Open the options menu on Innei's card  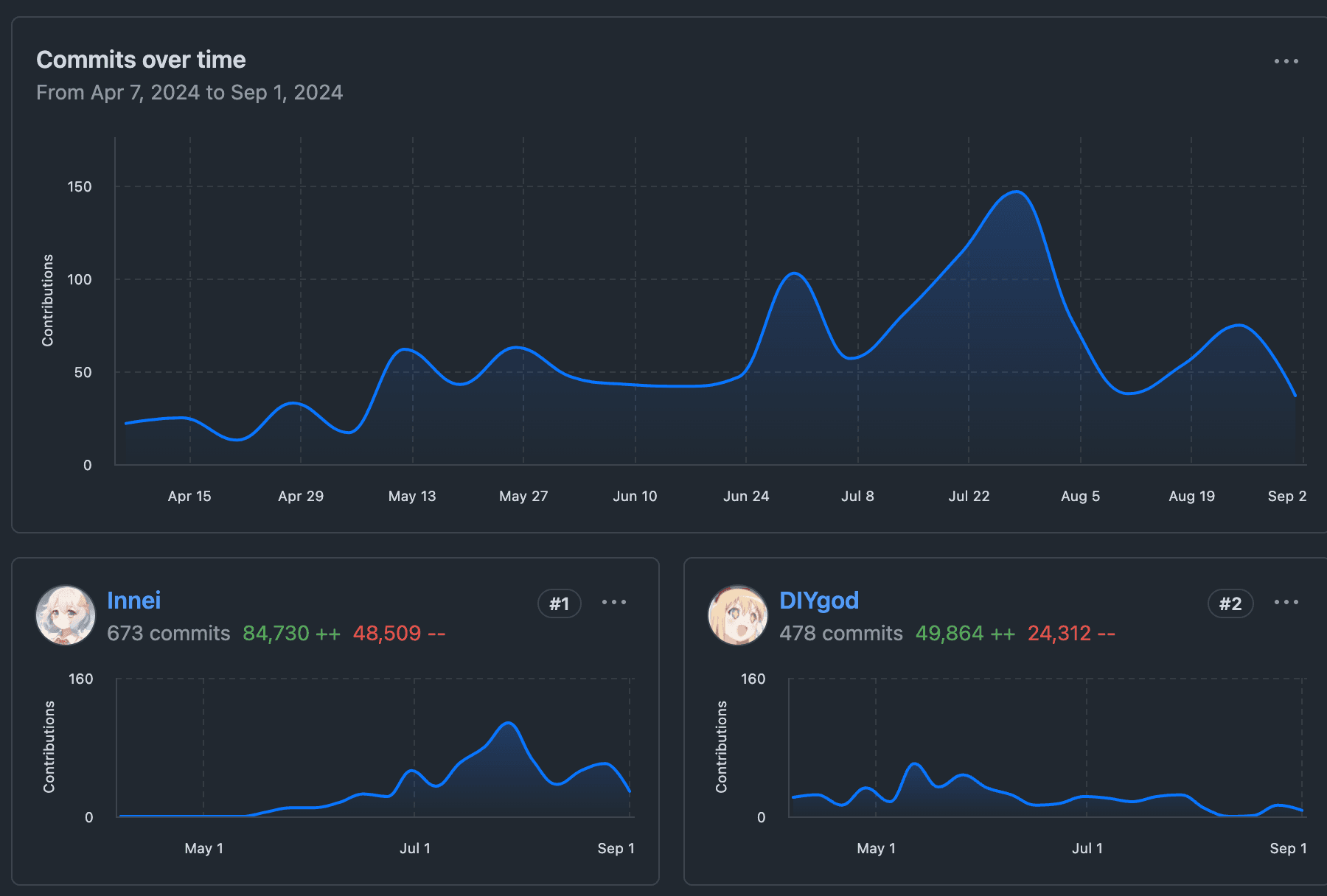coord(614,602)
